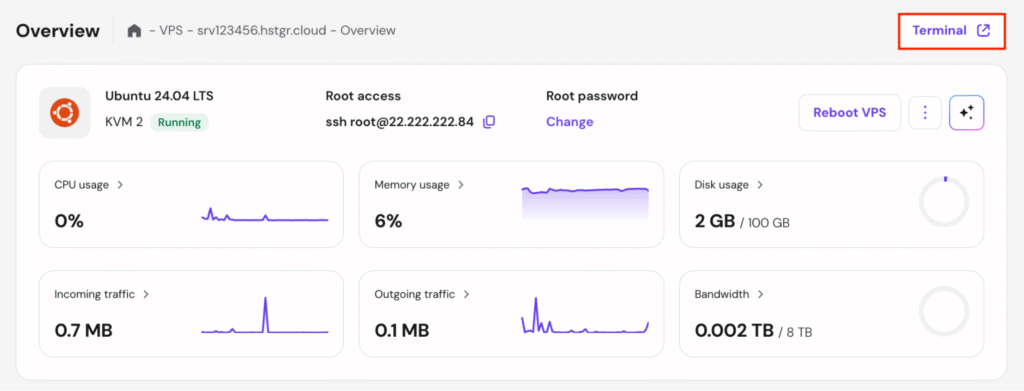
Task: Click the 0.7 MB incoming value
Action: (84, 331)
